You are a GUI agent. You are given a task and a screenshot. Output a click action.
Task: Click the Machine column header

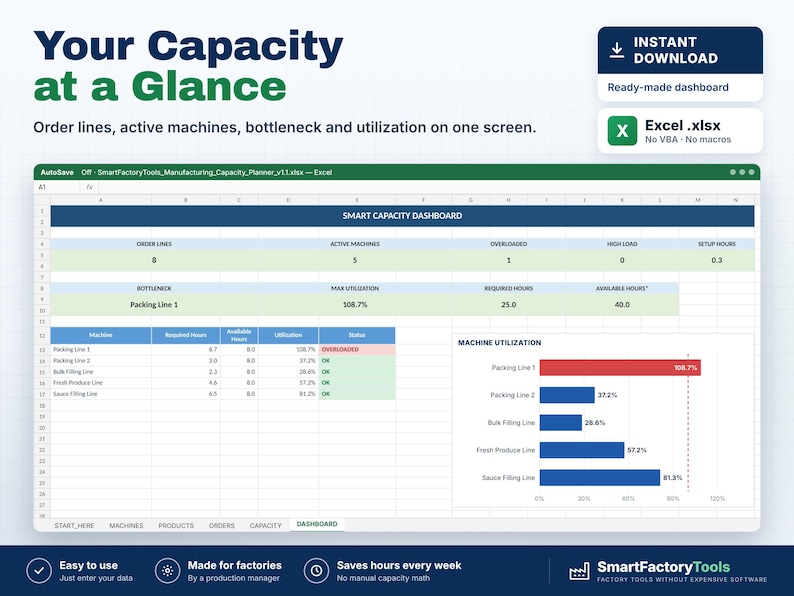[101, 335]
